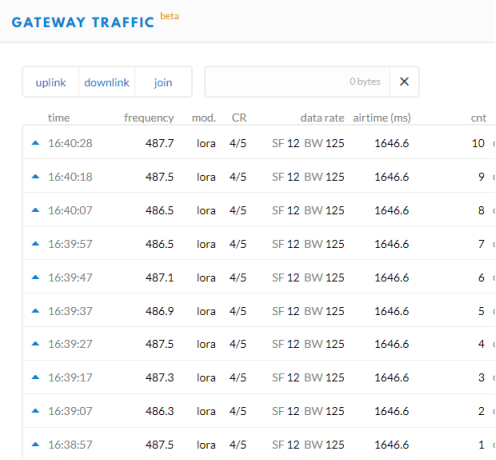Image resolution: width=496 pixels, height=460 pixels.
Task: Click the uplink arrow icon at 16:39:37
Action: coord(35,311)
